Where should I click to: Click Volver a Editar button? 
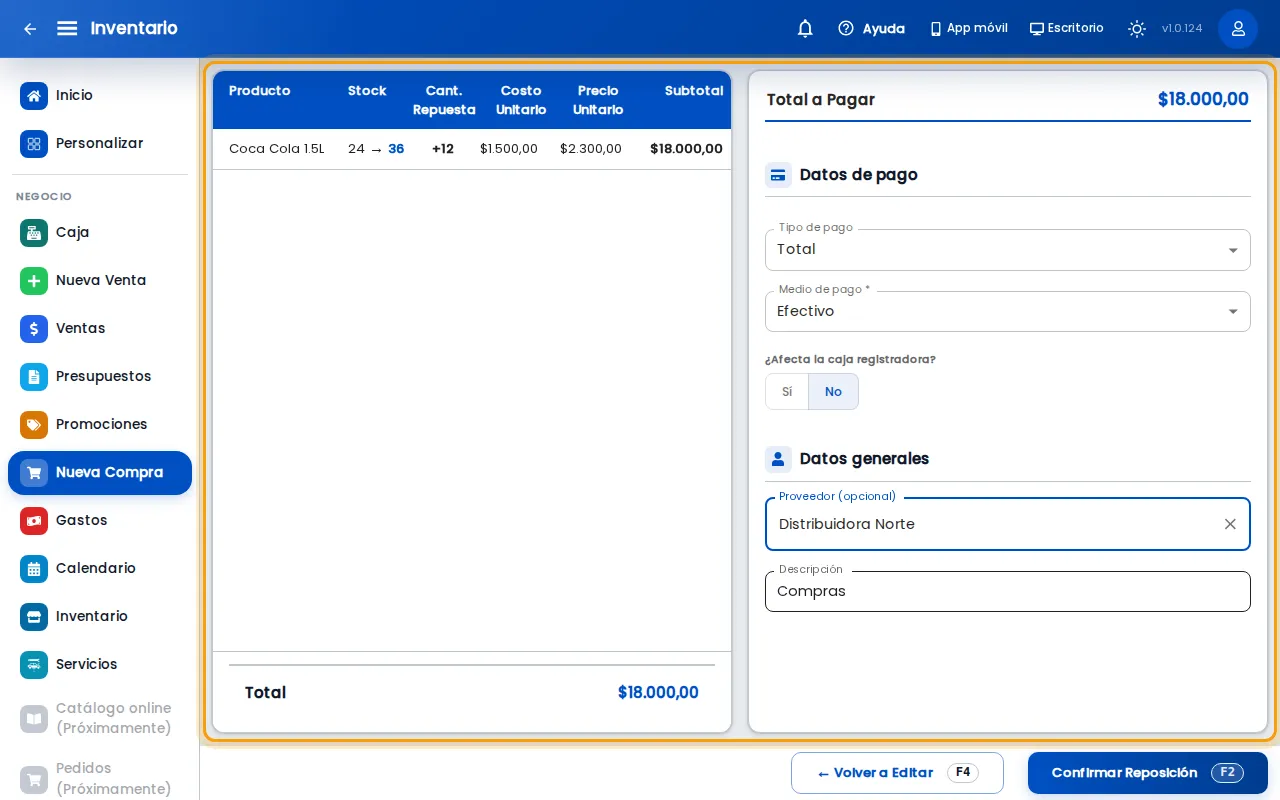897,773
